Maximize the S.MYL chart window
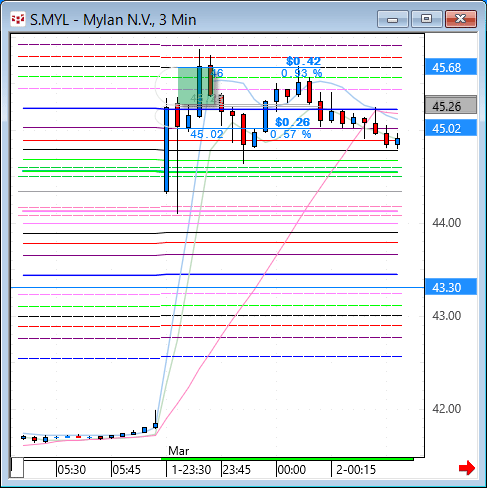This screenshot has height=488, width=487. [427, 19]
